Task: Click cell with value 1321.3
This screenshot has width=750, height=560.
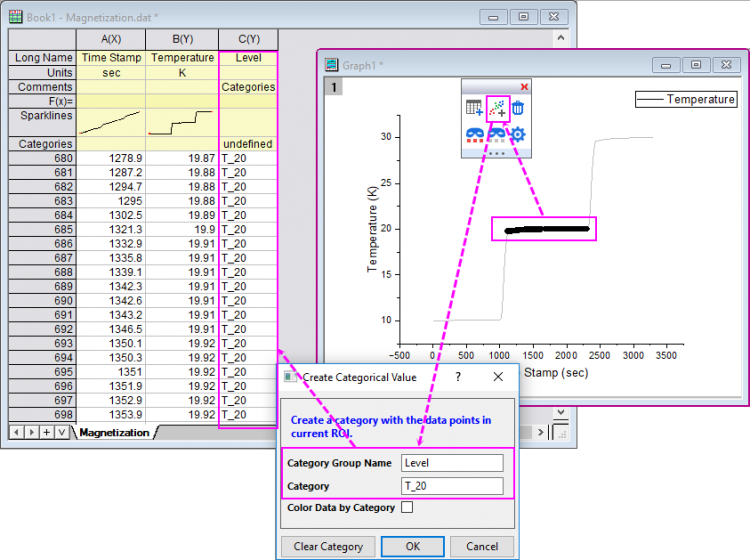Action: pos(111,230)
